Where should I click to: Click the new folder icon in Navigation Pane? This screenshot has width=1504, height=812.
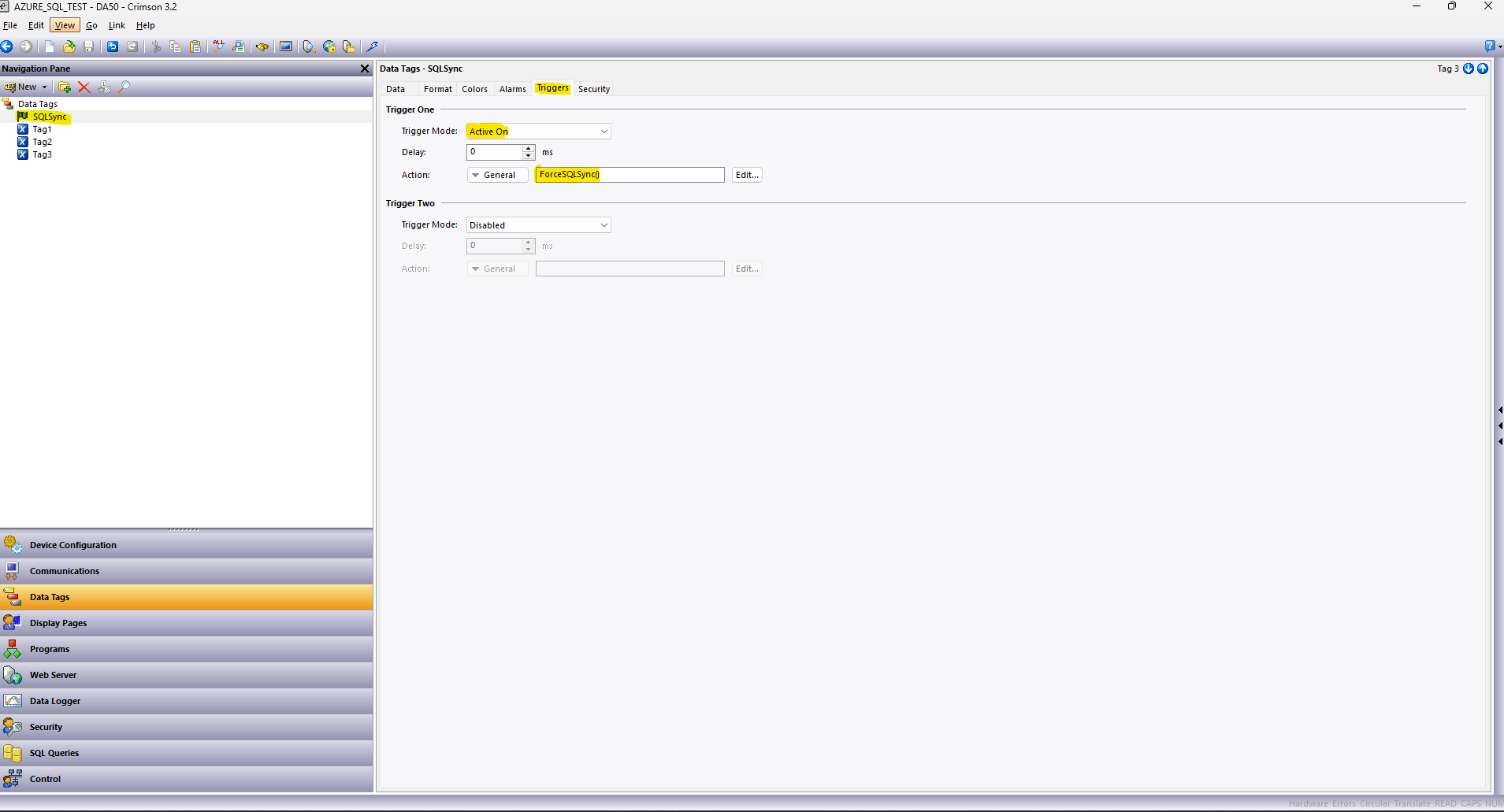click(65, 87)
